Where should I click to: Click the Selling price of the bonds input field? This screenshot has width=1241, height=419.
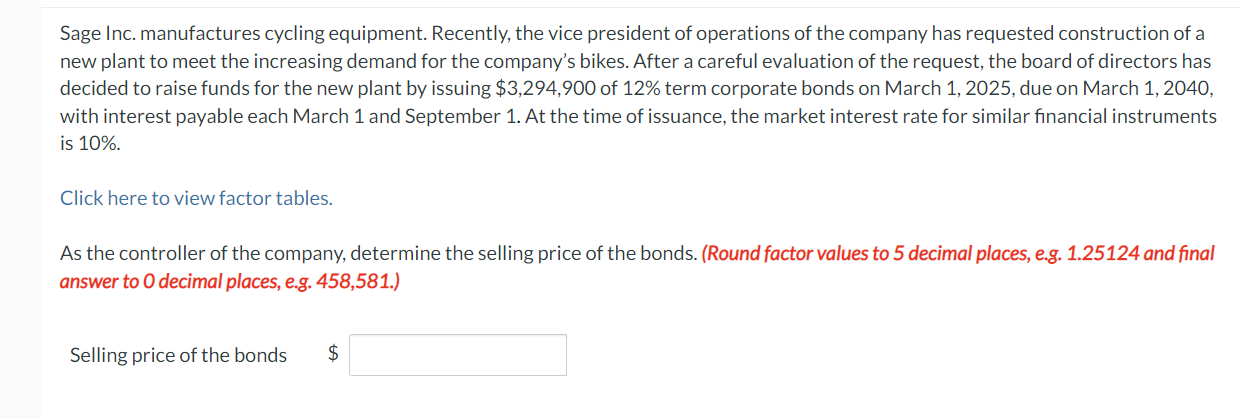tap(458, 355)
